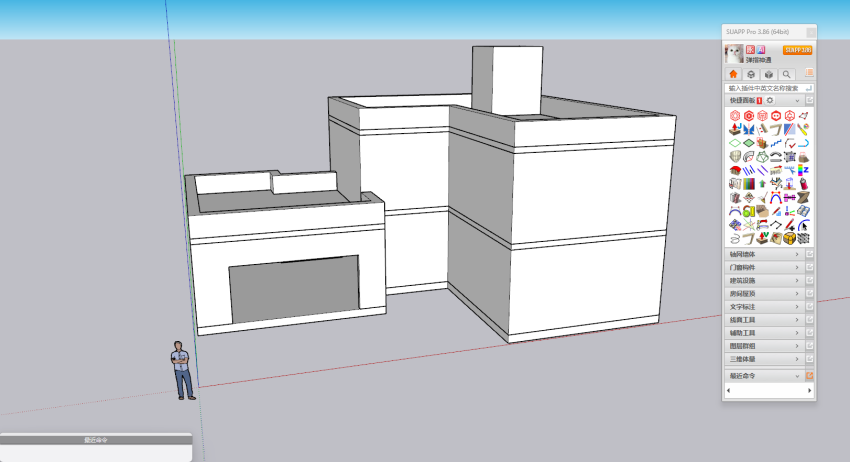Select the green chain roller icon
Screen dimensions: 850x462
tap(749, 211)
